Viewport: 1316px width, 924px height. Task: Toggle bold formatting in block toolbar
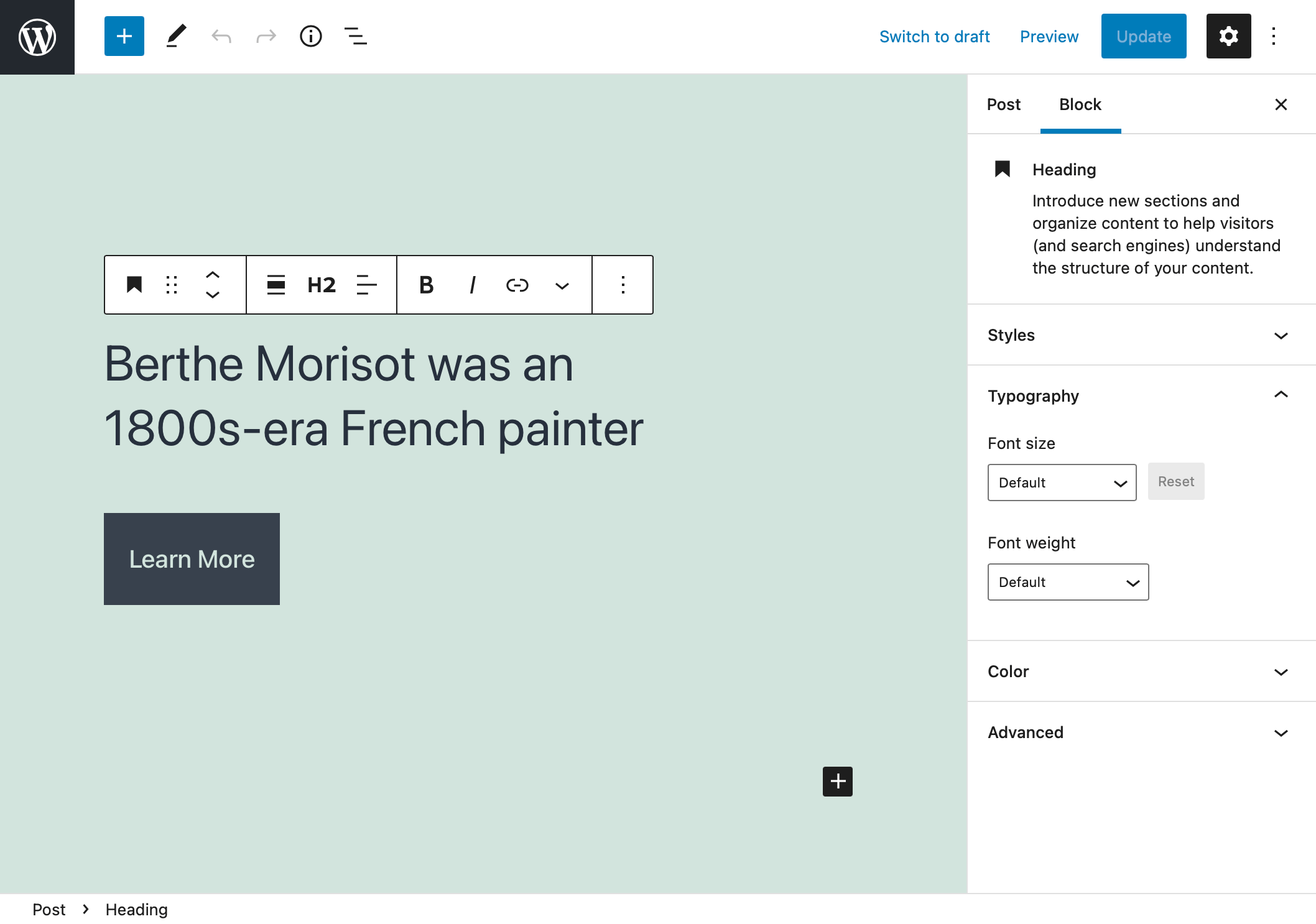426,285
